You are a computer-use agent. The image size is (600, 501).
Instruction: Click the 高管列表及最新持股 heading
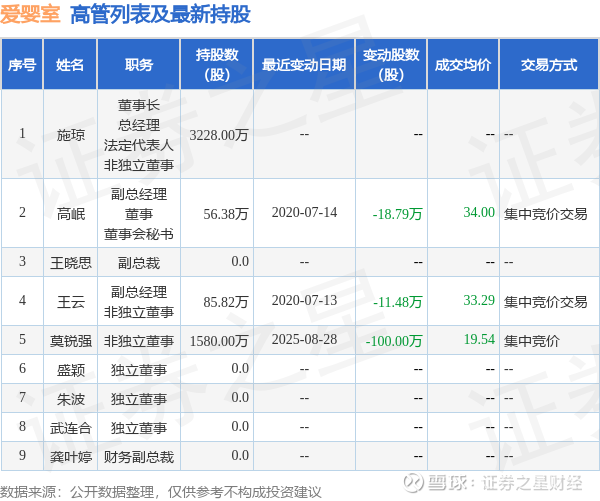click(160, 15)
